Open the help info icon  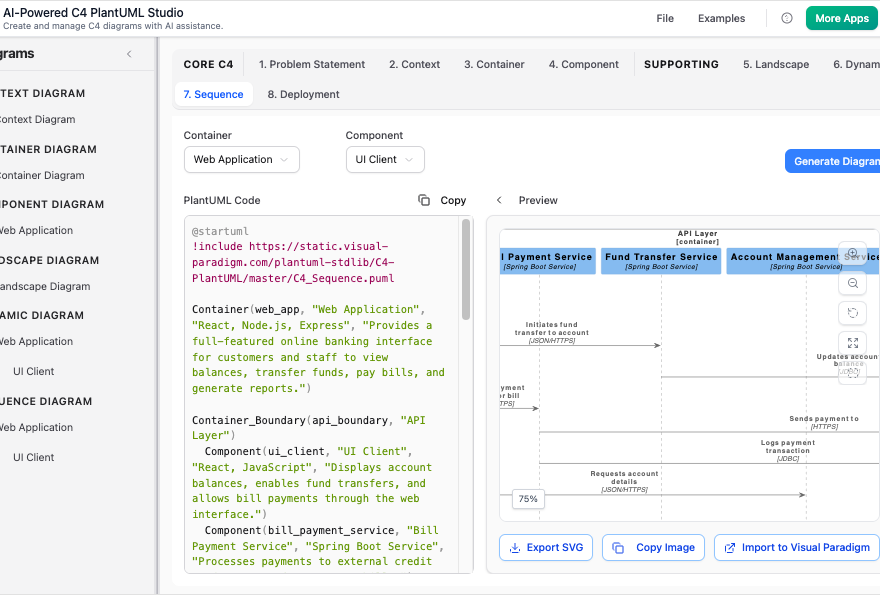pyautogui.click(x=789, y=18)
